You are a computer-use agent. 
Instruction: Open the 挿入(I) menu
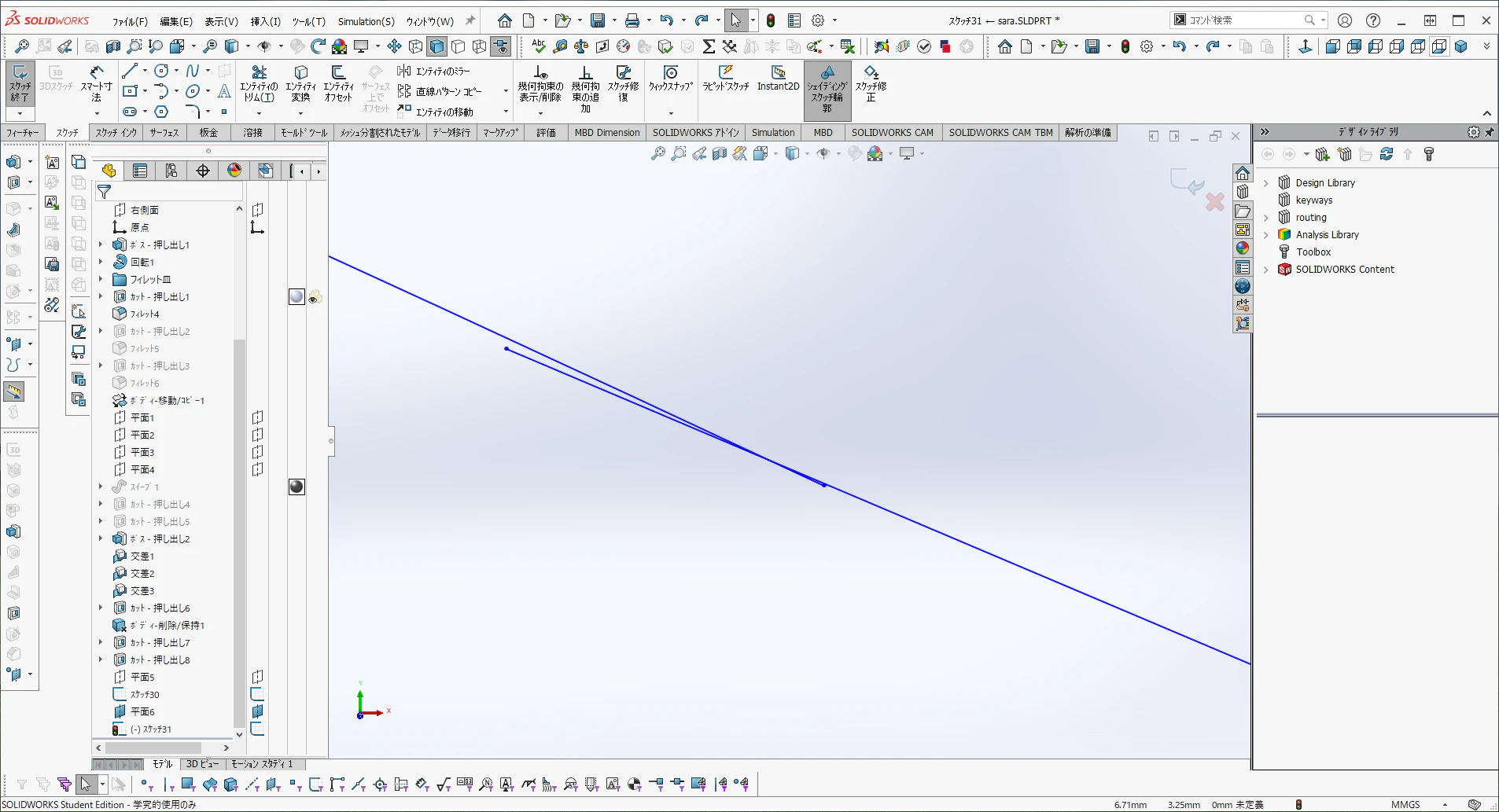point(265,21)
